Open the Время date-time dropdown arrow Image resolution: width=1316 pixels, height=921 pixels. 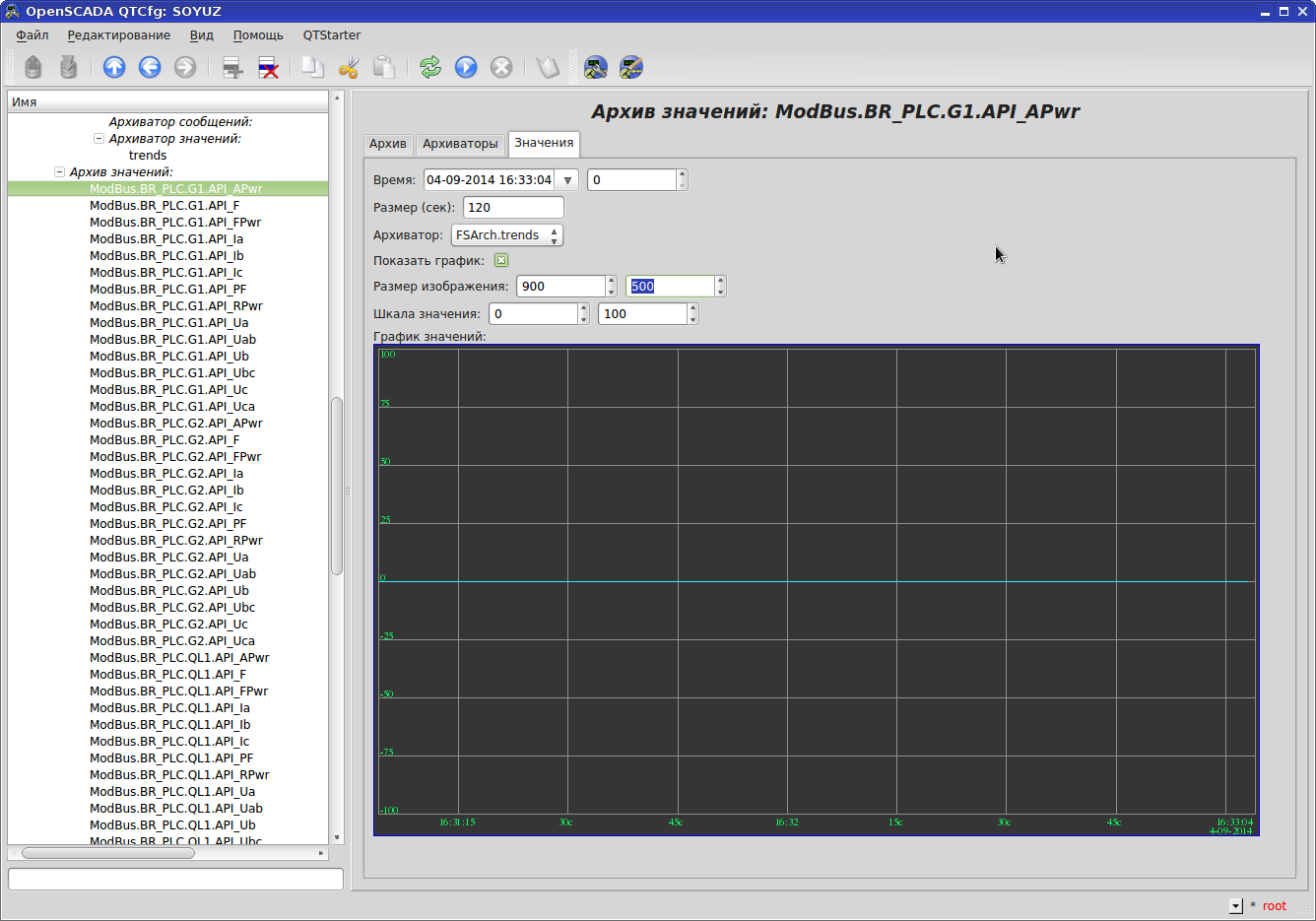click(567, 180)
